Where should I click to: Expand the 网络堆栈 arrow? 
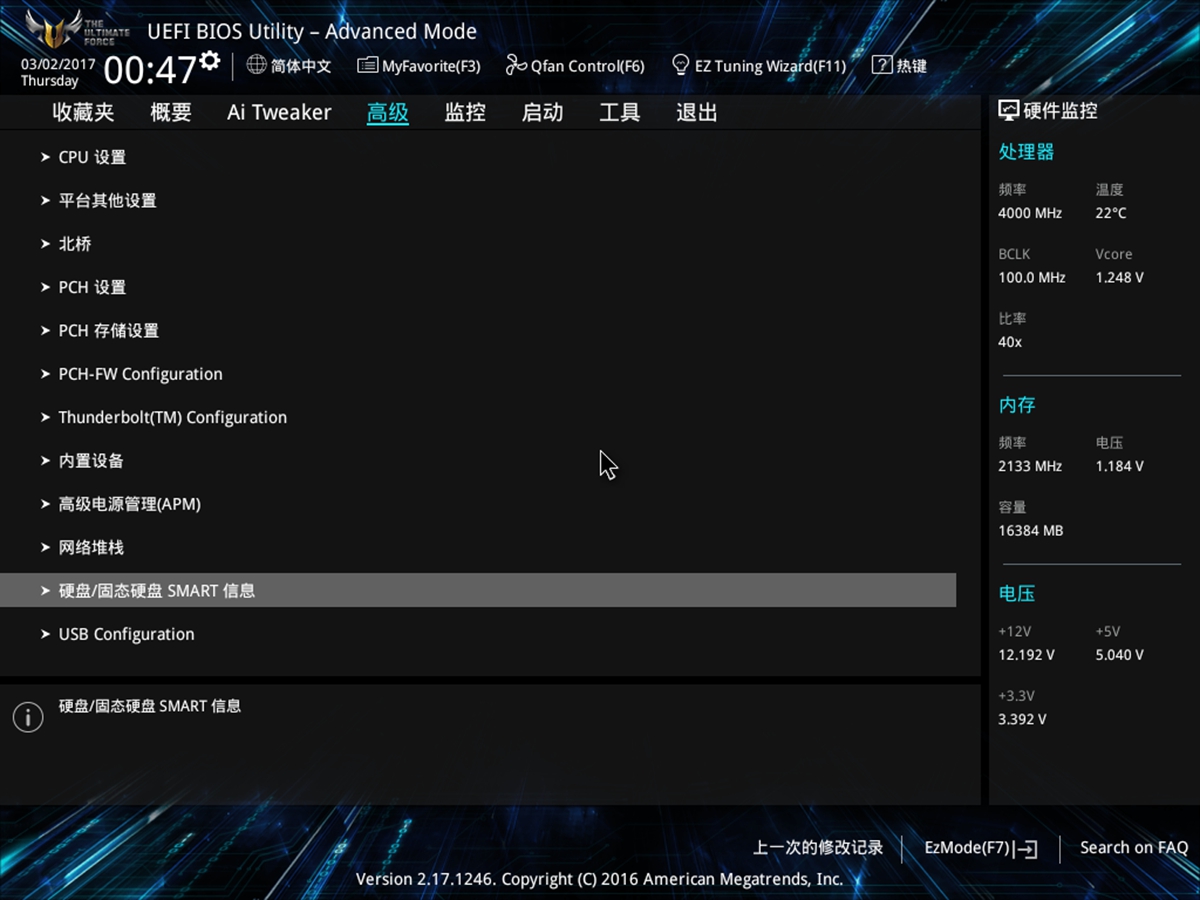(46, 547)
